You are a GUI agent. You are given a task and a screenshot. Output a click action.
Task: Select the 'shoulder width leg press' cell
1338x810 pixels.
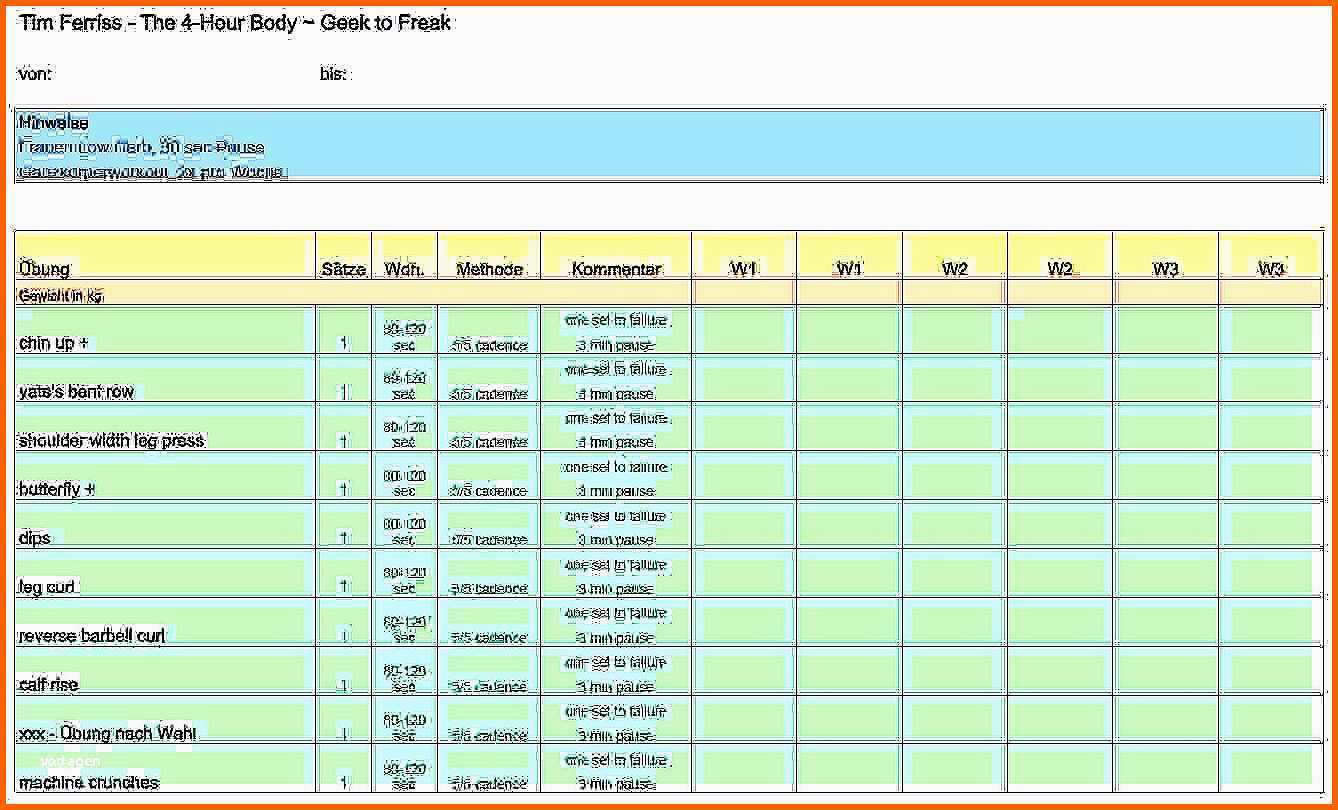tap(165, 428)
